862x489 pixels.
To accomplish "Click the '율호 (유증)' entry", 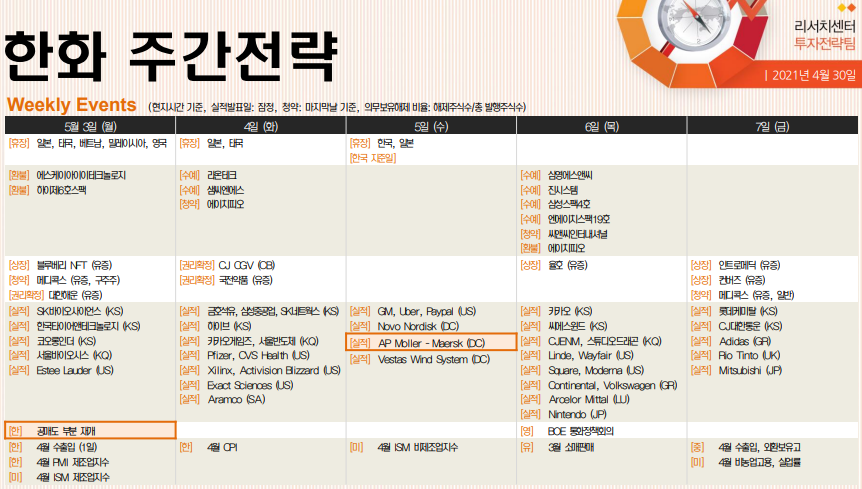I will [x=568, y=265].
